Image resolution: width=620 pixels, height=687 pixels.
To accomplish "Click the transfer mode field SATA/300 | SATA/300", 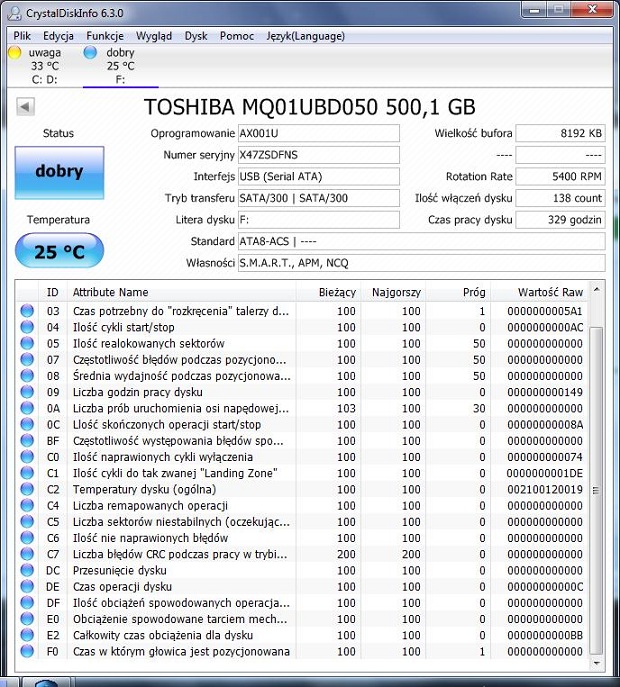I will tap(319, 198).
